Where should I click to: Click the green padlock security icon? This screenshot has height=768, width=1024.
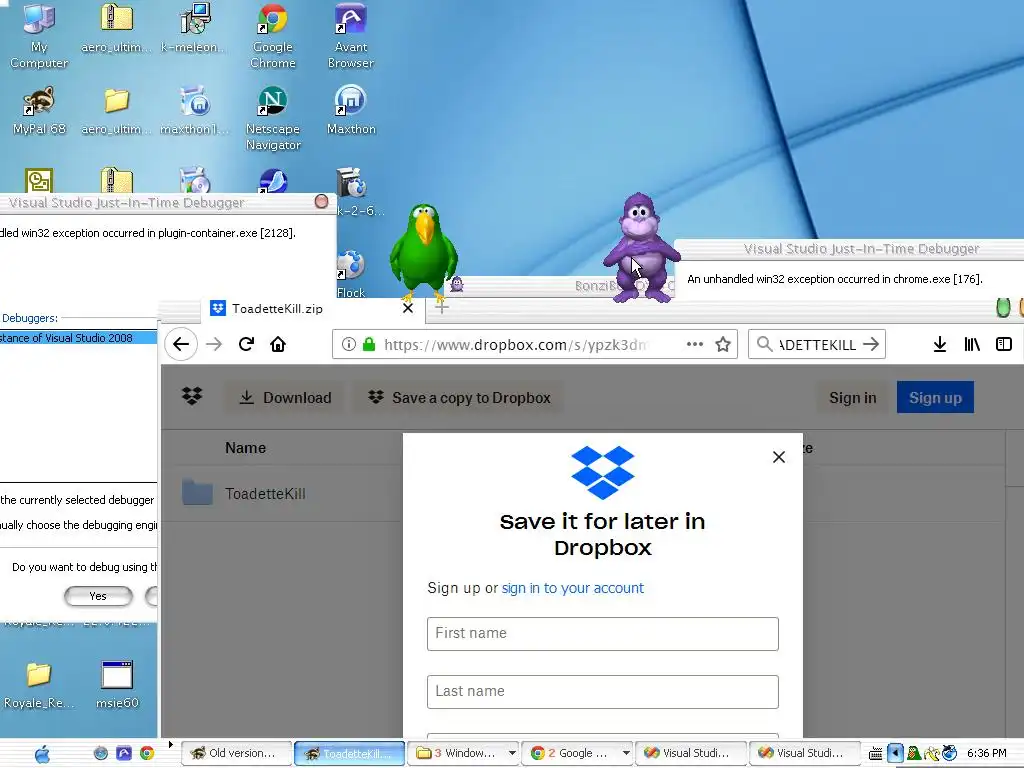(369, 344)
